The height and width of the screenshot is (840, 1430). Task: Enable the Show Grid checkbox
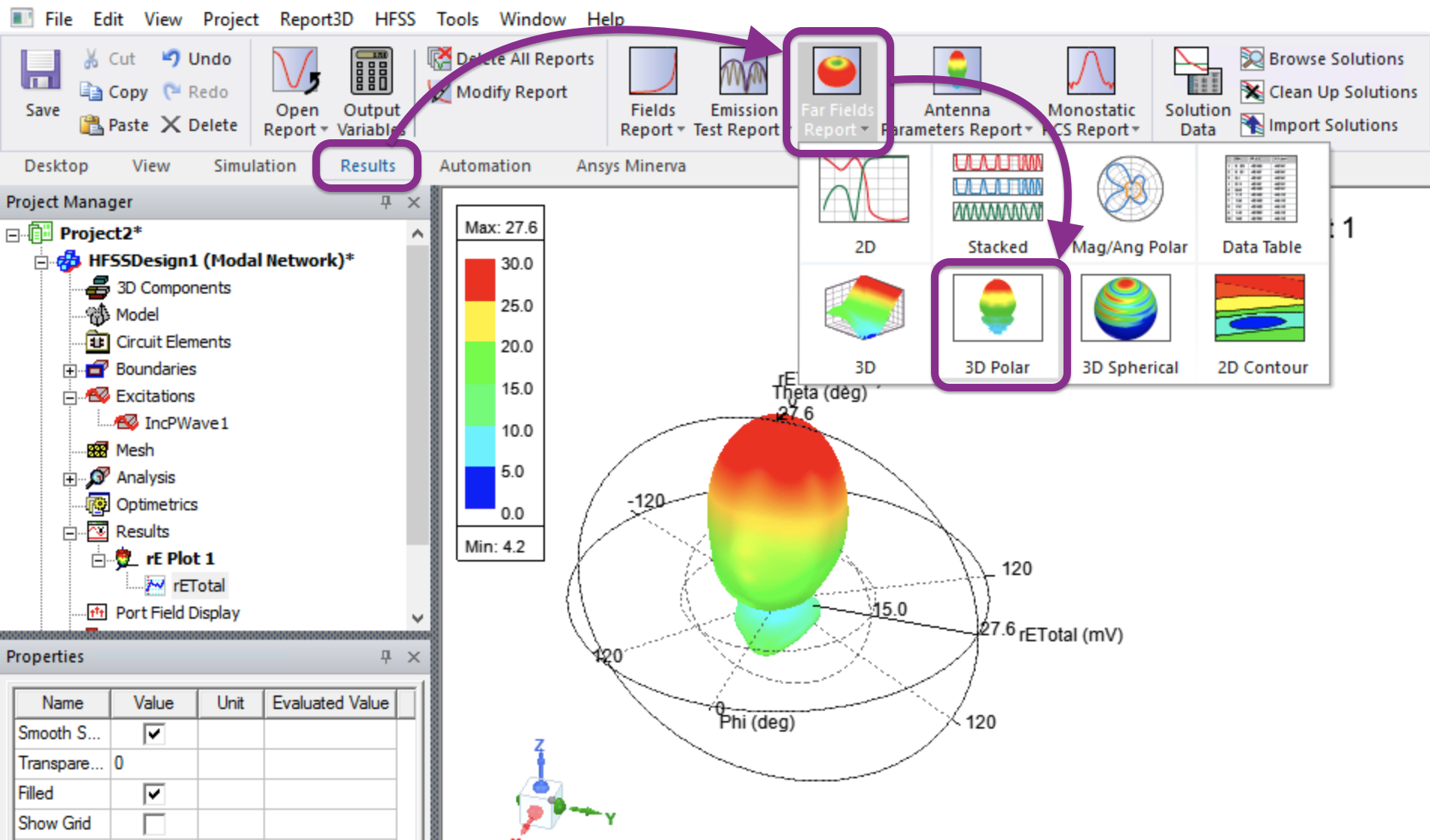point(154,823)
